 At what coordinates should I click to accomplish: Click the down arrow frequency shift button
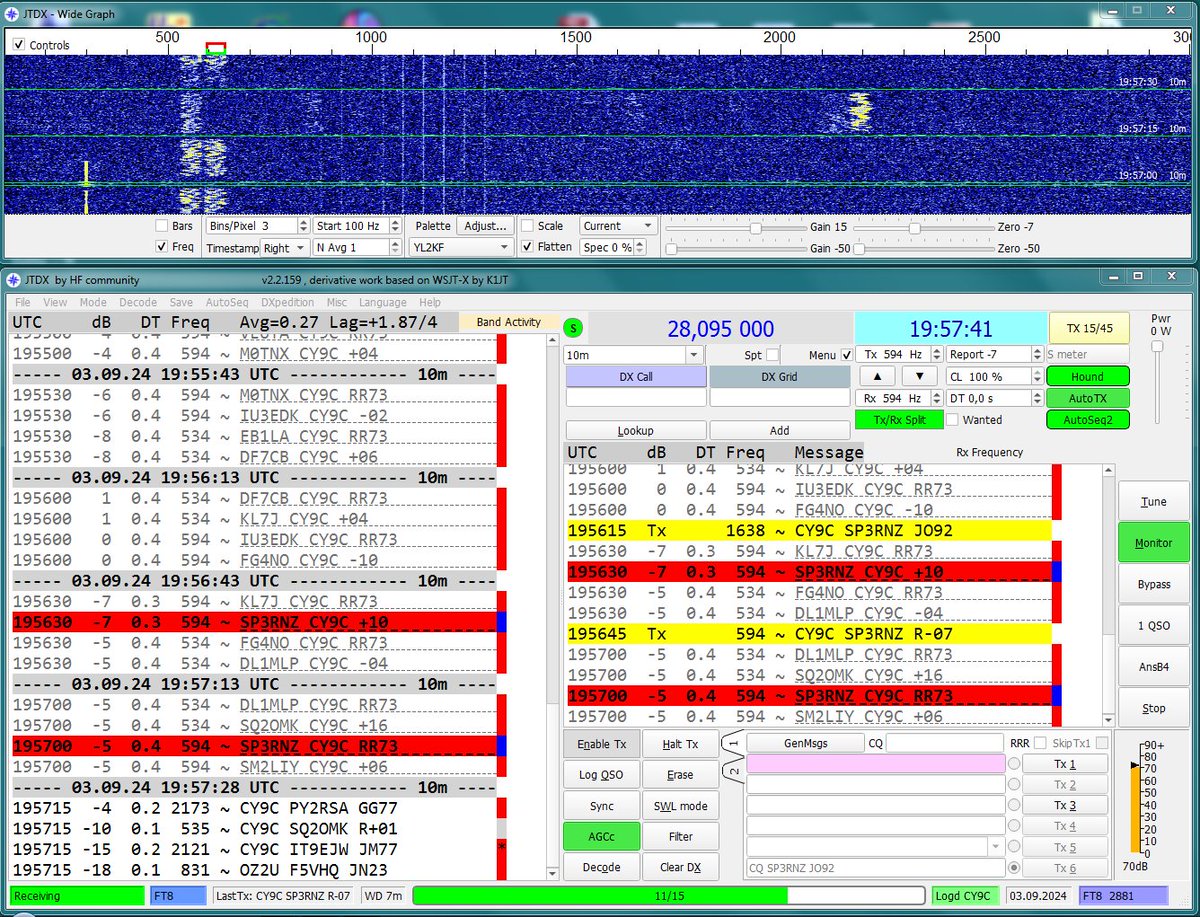[919, 376]
